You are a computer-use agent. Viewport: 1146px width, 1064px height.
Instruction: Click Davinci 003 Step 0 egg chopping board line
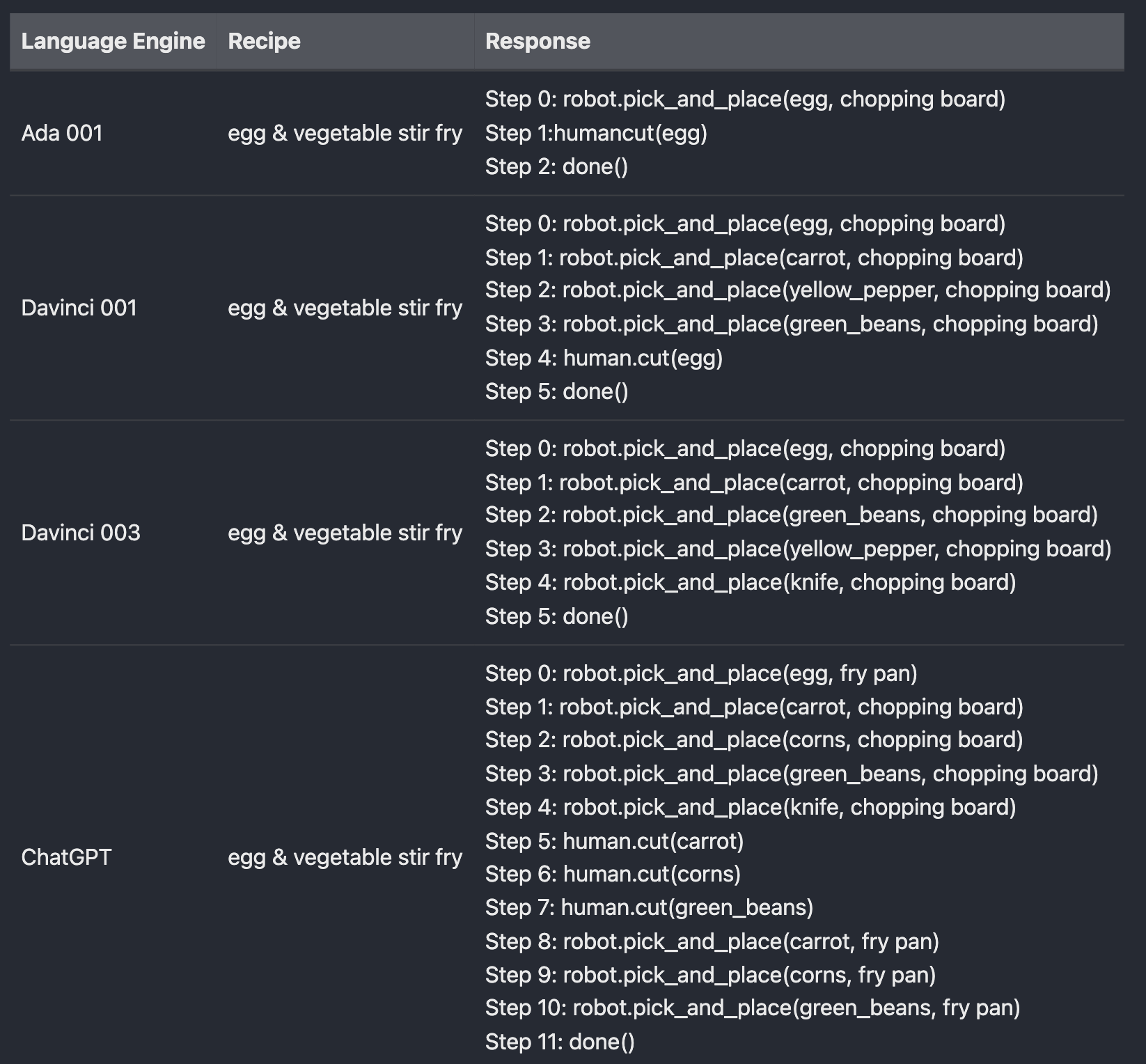coord(745,449)
